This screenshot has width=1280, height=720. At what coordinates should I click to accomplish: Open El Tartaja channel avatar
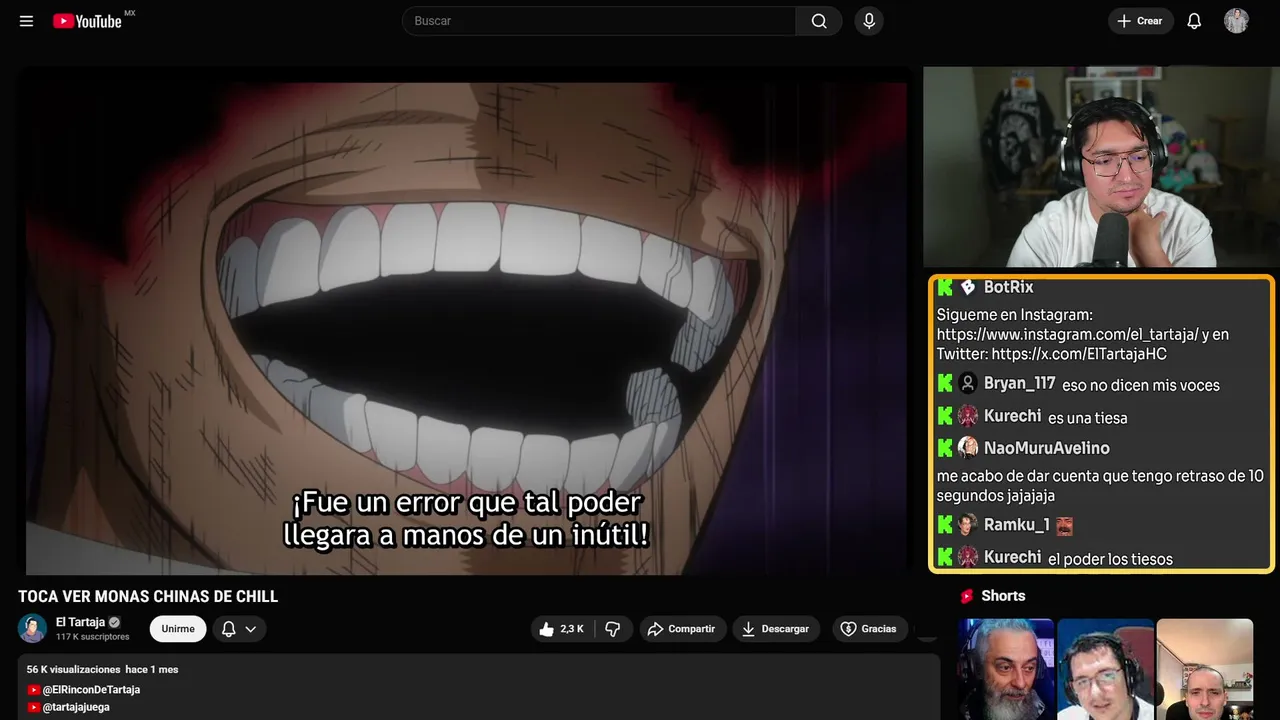tap(32, 628)
